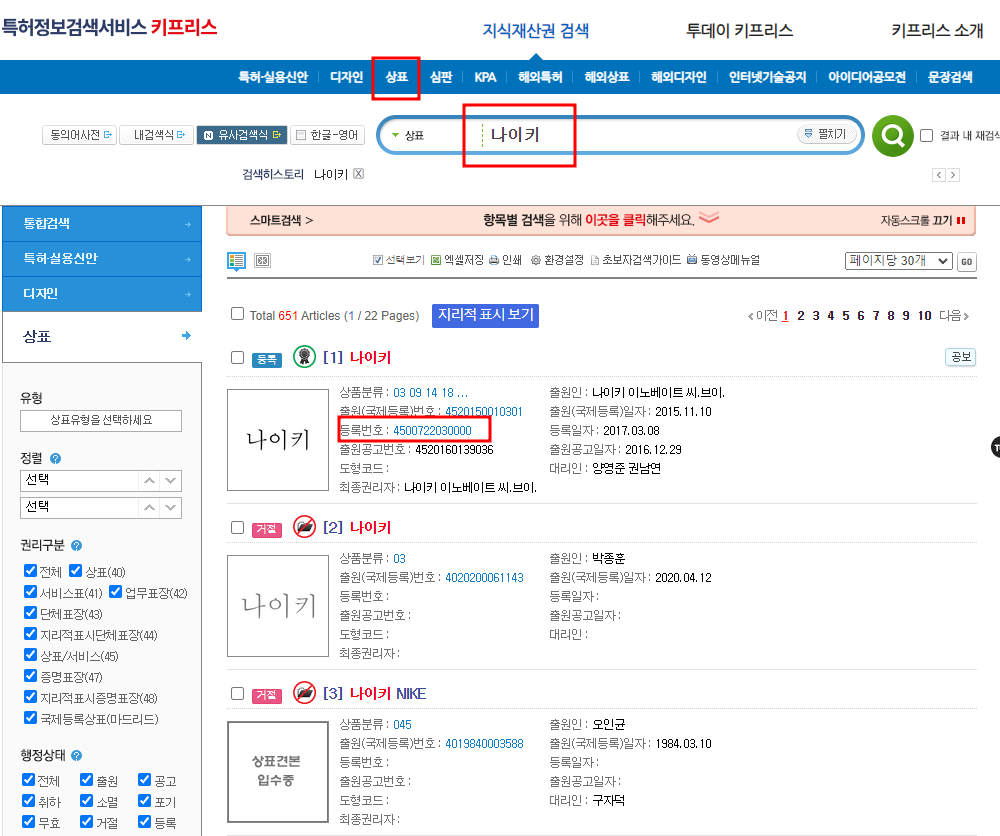Open 디자인 top menu

tap(346, 77)
